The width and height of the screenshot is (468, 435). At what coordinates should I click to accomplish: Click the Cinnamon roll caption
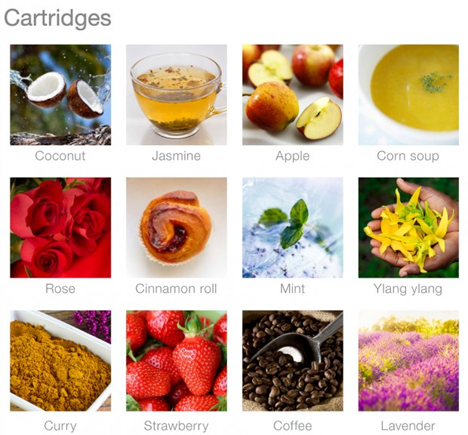point(176,288)
